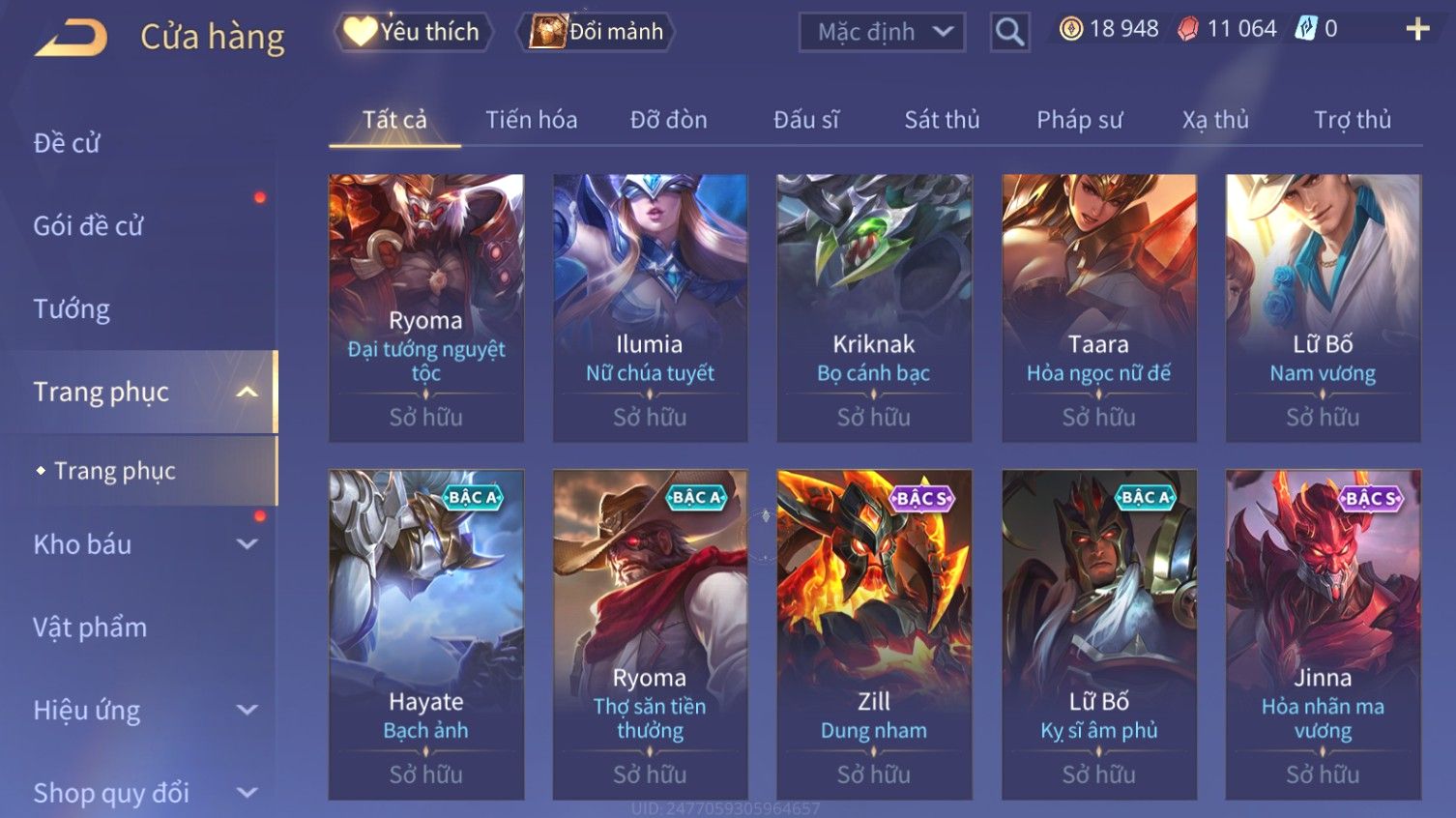Viewport: 1456px width, 818px height.
Task: Switch to the Sát thủ tab
Action: (x=942, y=120)
